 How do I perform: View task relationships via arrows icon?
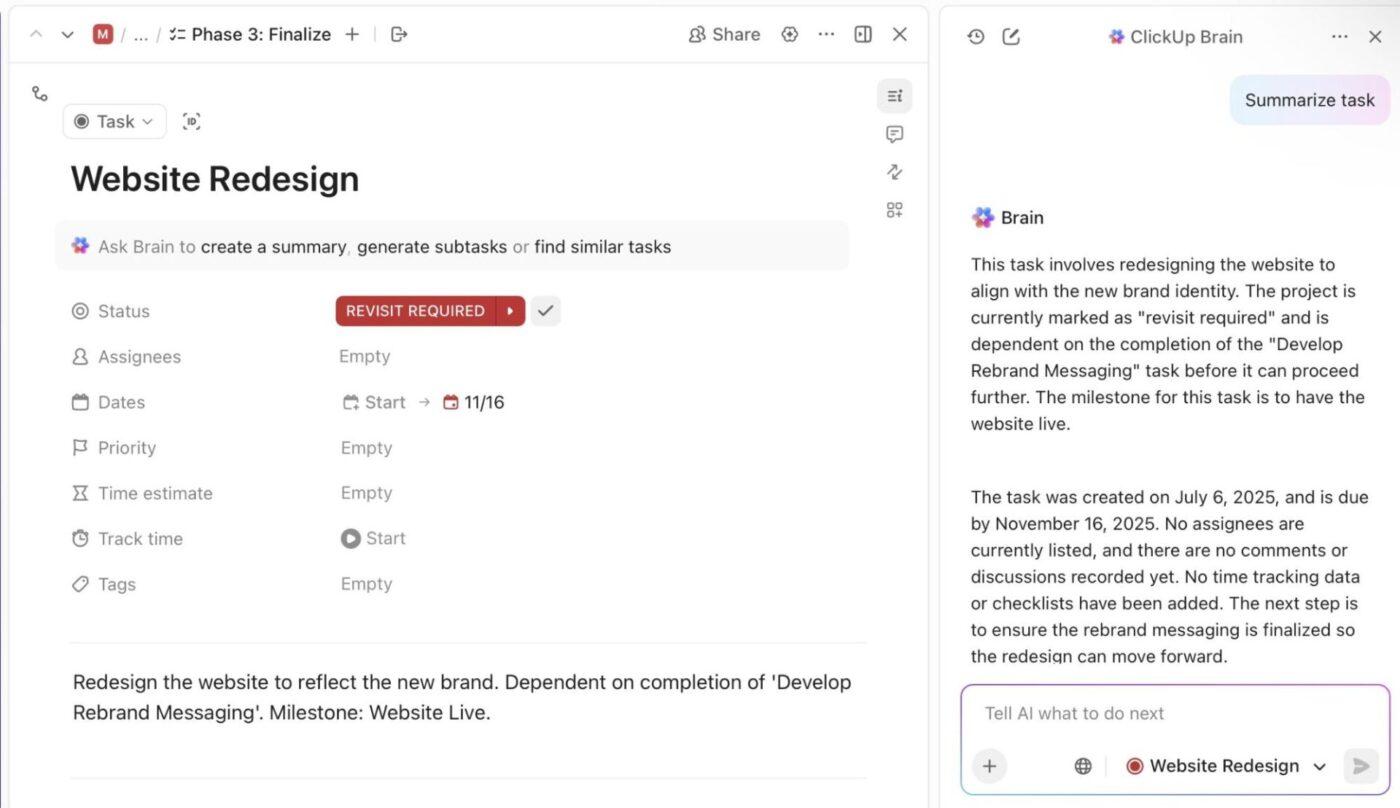(894, 172)
